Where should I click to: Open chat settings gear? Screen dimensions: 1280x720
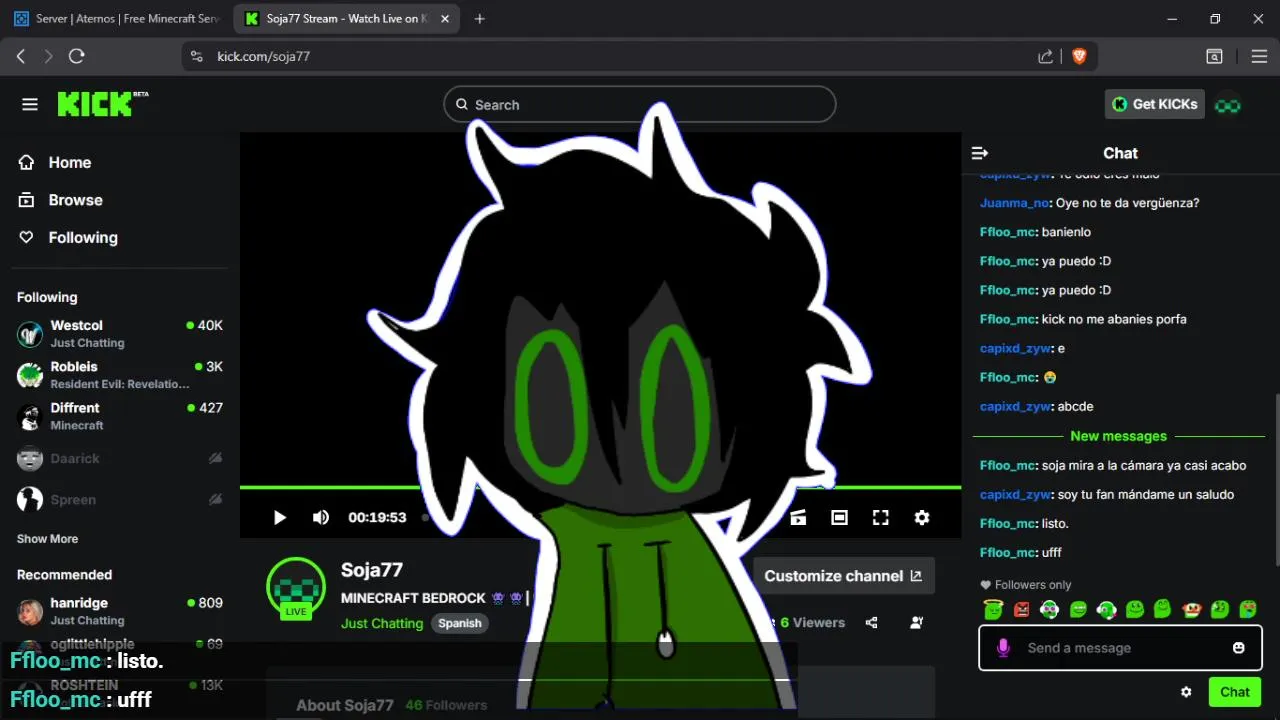(x=1186, y=692)
